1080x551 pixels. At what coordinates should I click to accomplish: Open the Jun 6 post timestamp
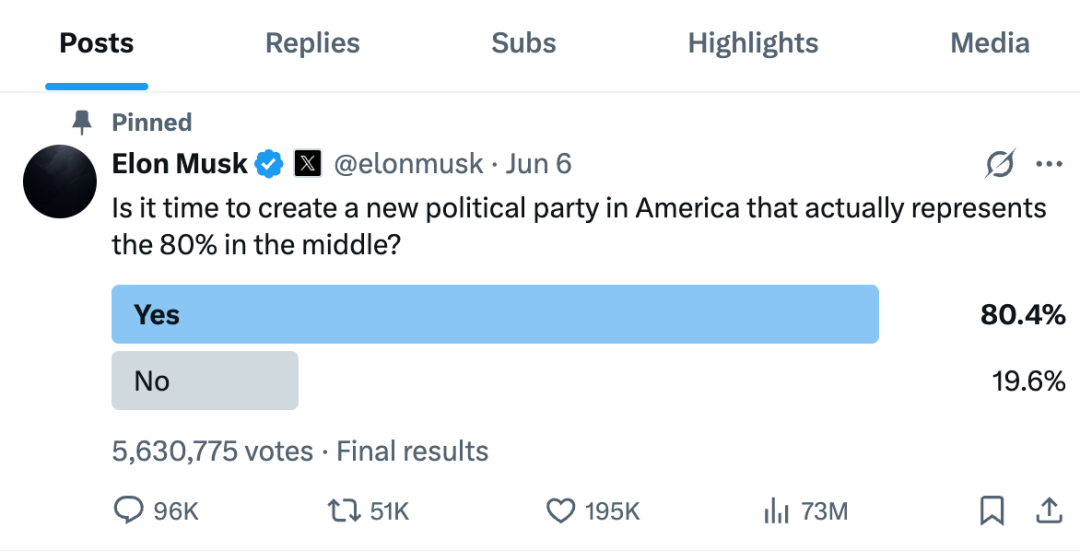[x=539, y=164]
